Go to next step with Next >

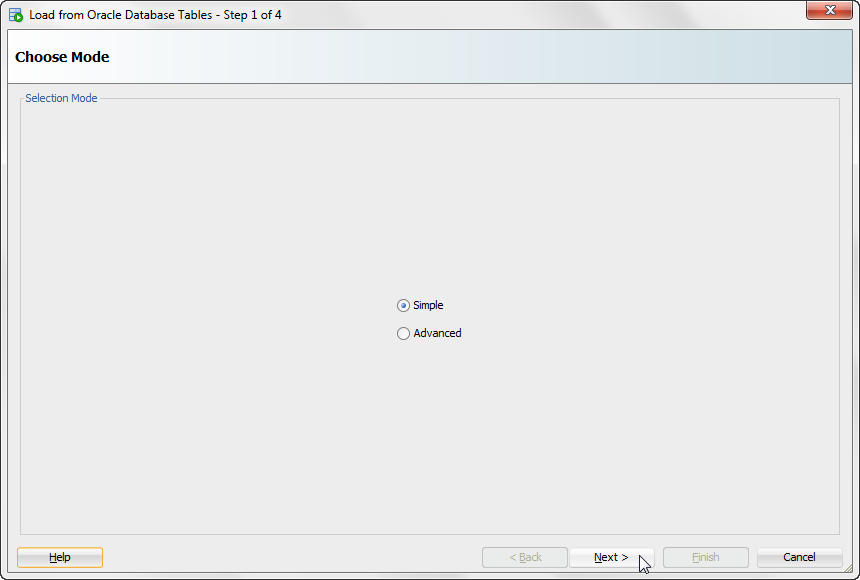[x=612, y=558]
